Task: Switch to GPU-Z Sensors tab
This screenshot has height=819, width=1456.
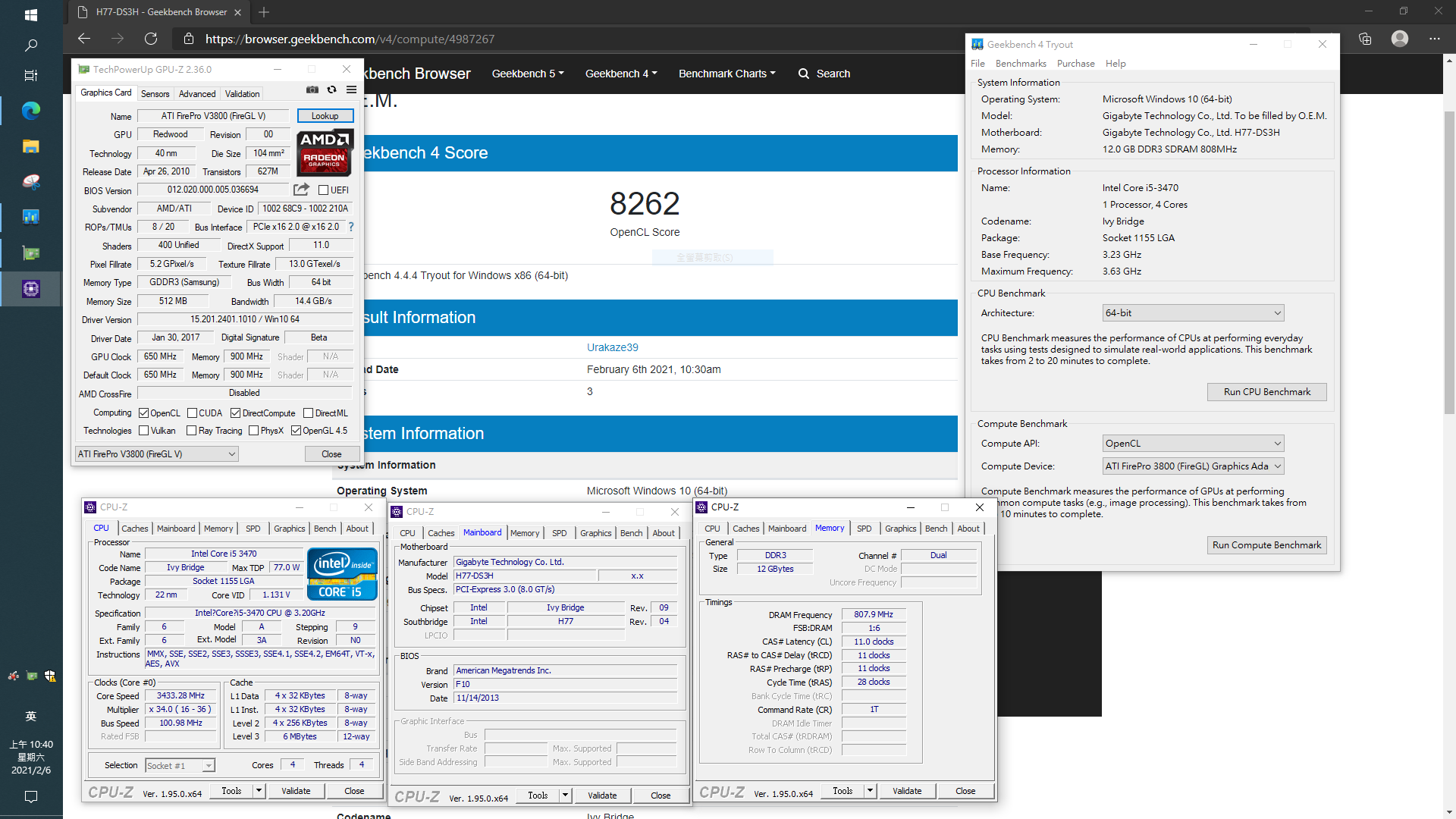Action: (155, 94)
